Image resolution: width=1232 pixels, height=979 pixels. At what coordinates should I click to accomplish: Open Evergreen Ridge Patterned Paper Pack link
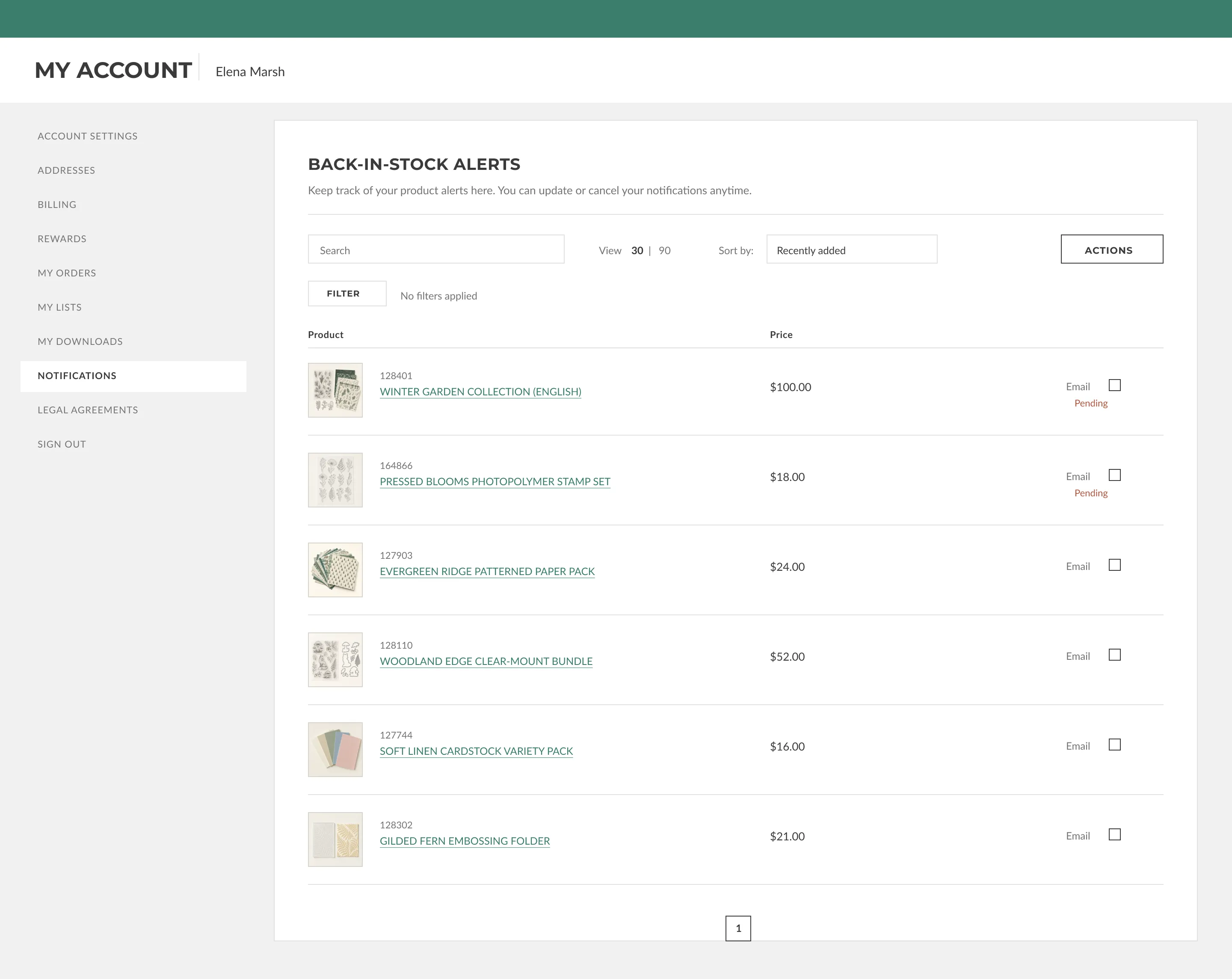pyautogui.click(x=487, y=571)
